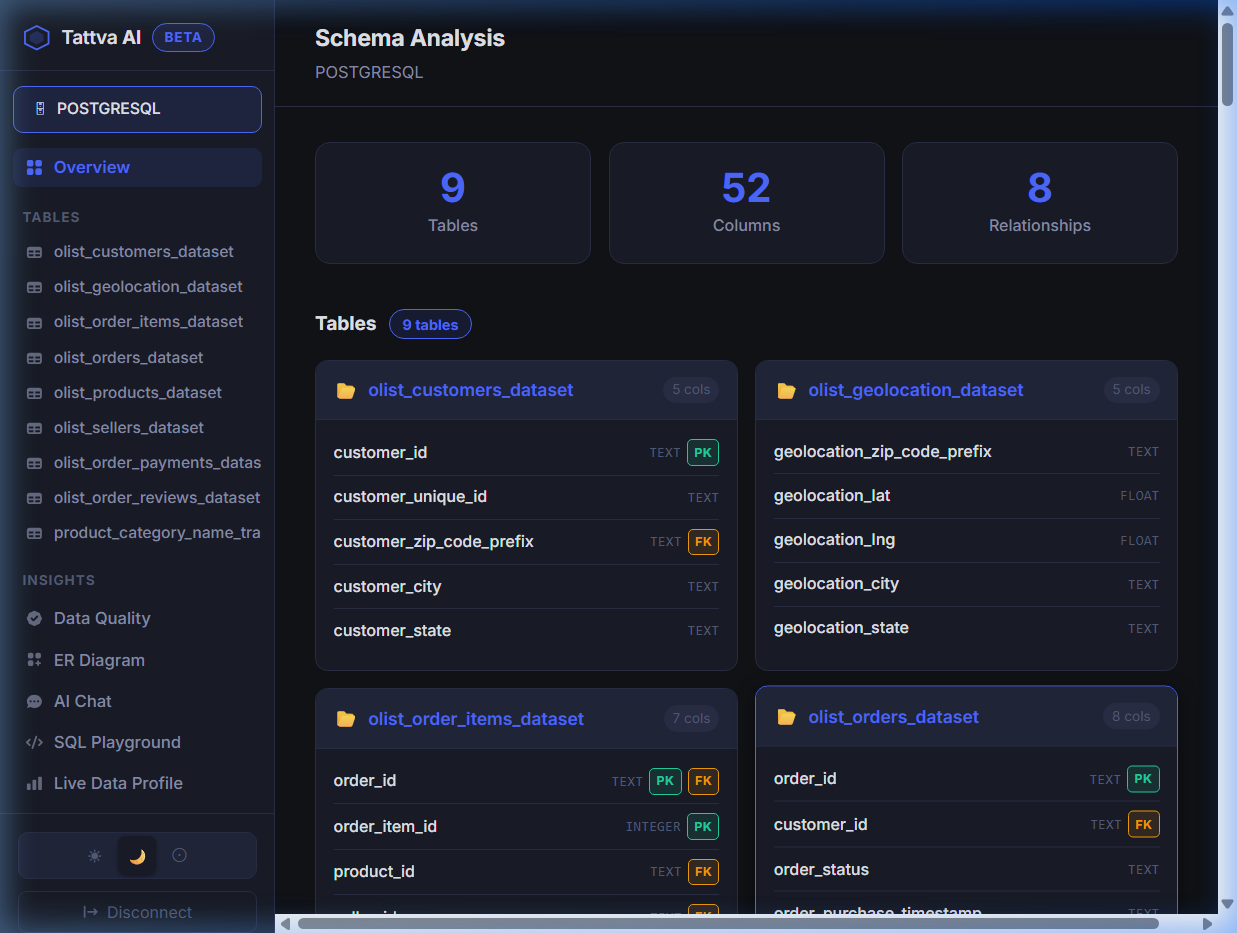The height and width of the screenshot is (933, 1237).
Task: Click the folder icon on olist_customers_dataset card
Action: (345, 390)
